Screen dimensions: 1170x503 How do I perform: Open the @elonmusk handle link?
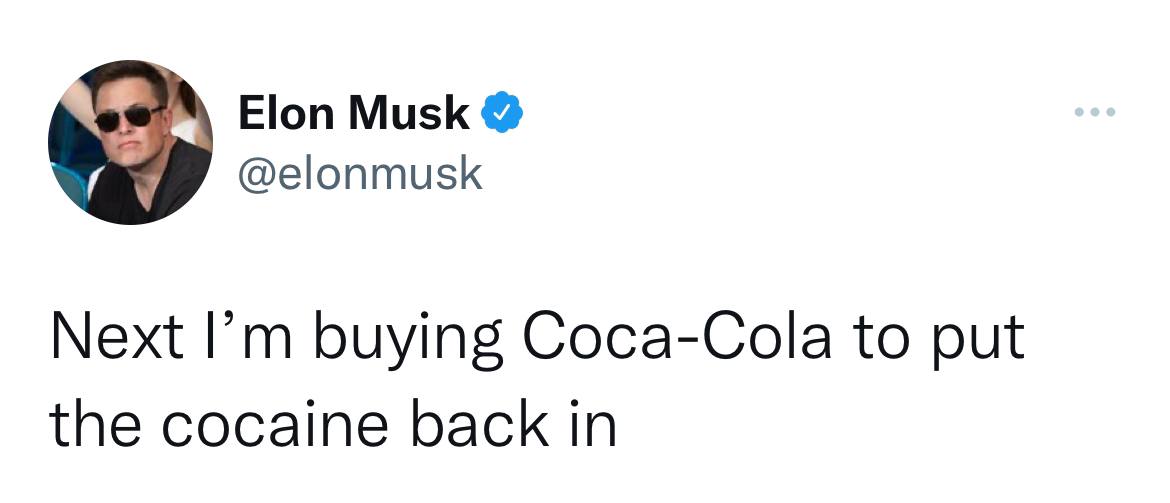click(x=360, y=174)
